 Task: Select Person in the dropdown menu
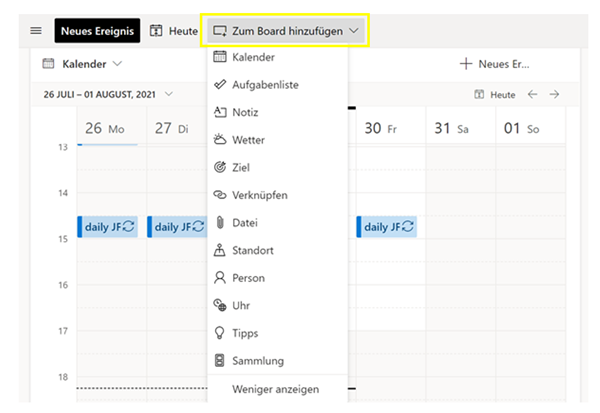(248, 278)
